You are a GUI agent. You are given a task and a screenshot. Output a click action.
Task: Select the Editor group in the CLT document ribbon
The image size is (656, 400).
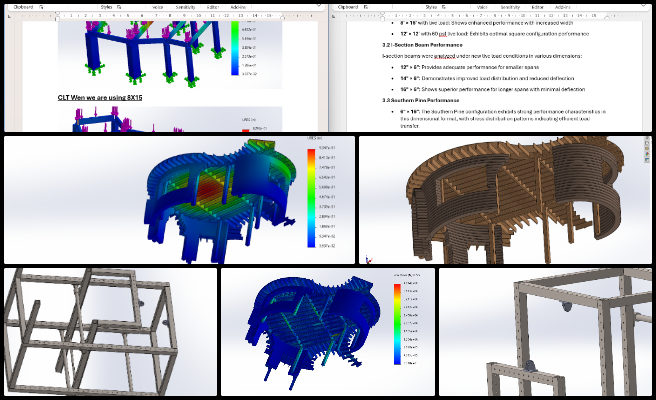(x=213, y=7)
